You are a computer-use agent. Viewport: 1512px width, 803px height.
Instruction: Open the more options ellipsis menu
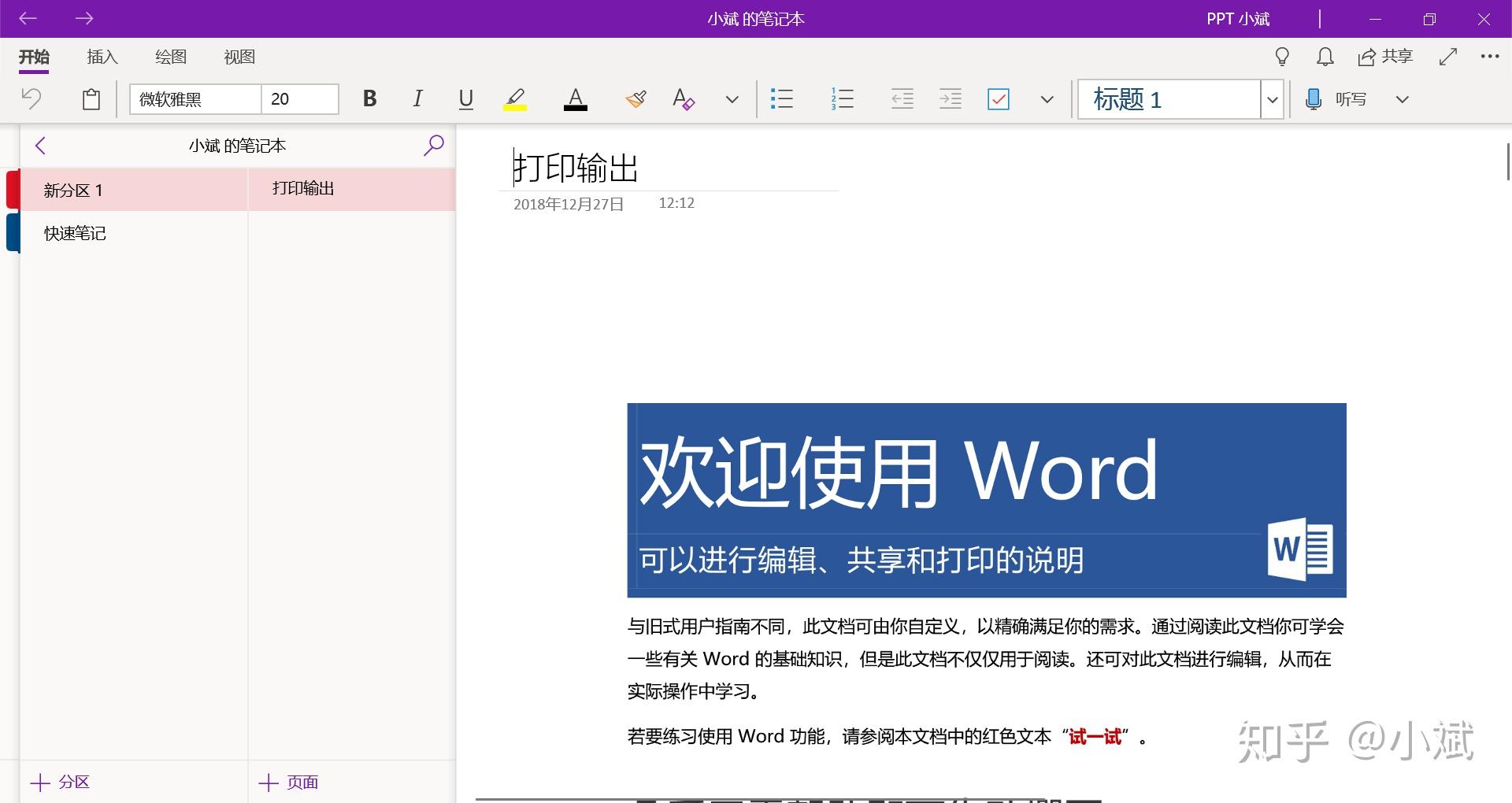click(x=1490, y=57)
